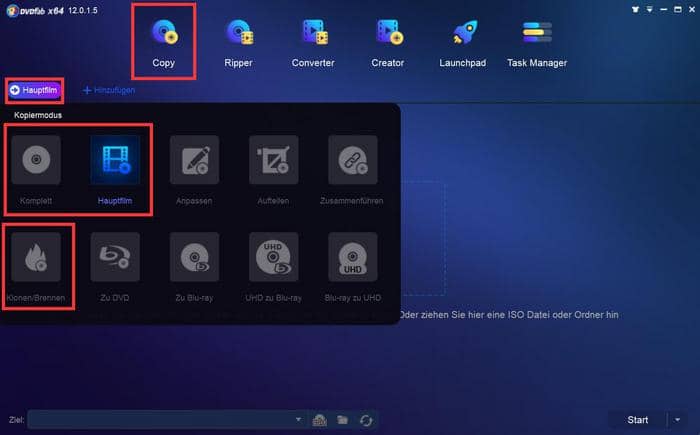This screenshot has height=435, width=700.
Task: Open the dropdown arrow beside Start
Action: pos(677,420)
